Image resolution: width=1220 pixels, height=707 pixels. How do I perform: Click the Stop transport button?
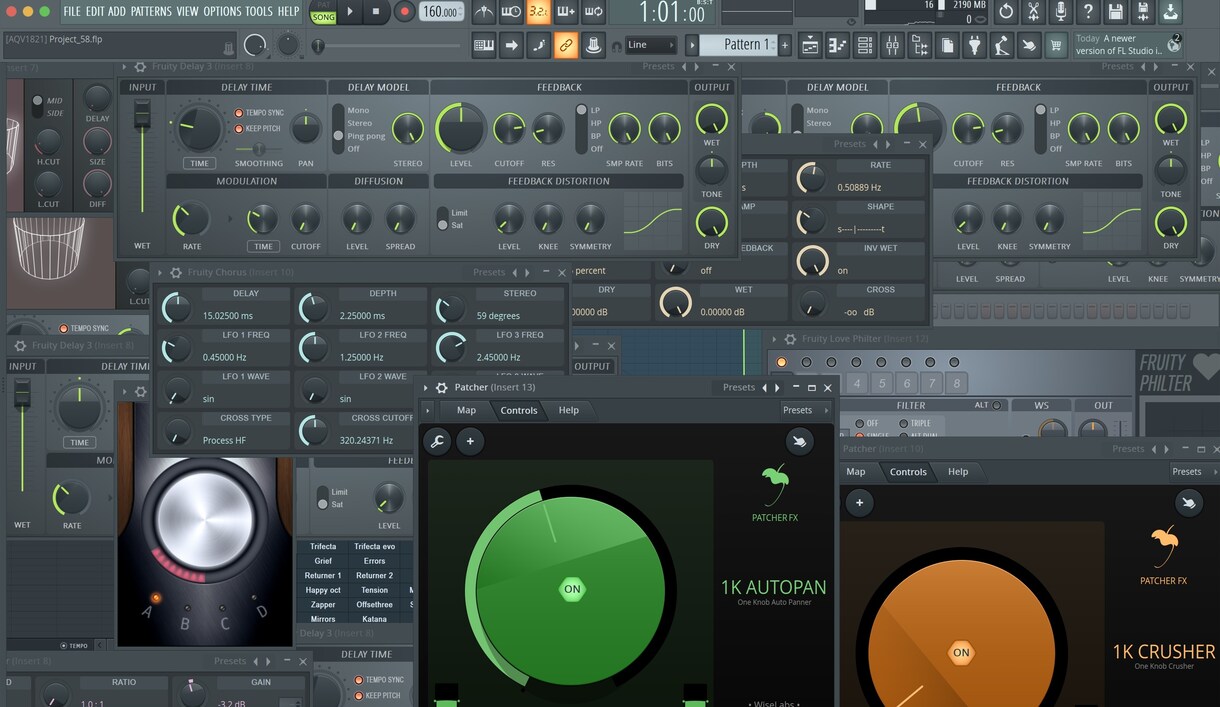point(376,12)
